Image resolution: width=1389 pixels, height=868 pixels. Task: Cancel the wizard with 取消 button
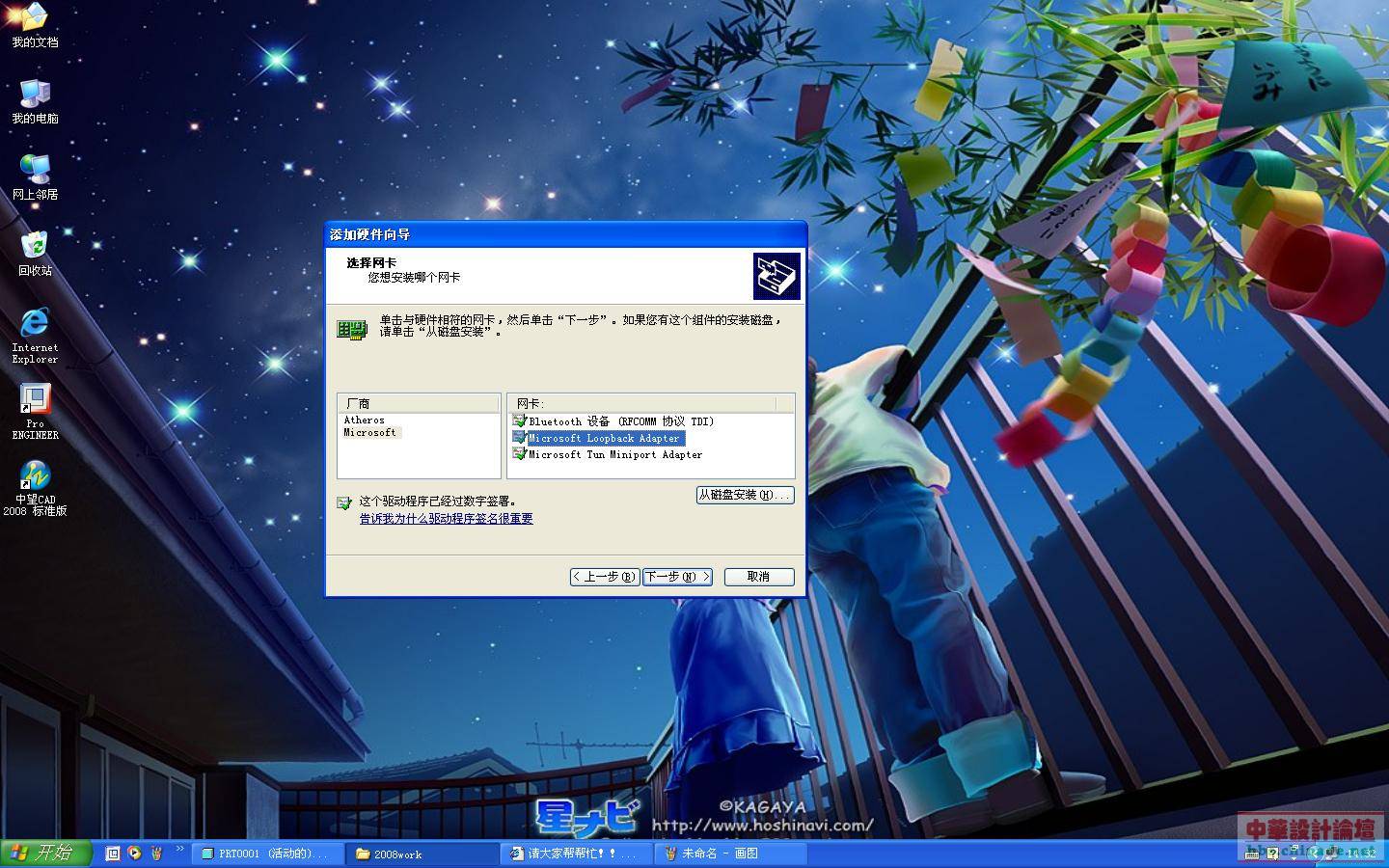(759, 577)
